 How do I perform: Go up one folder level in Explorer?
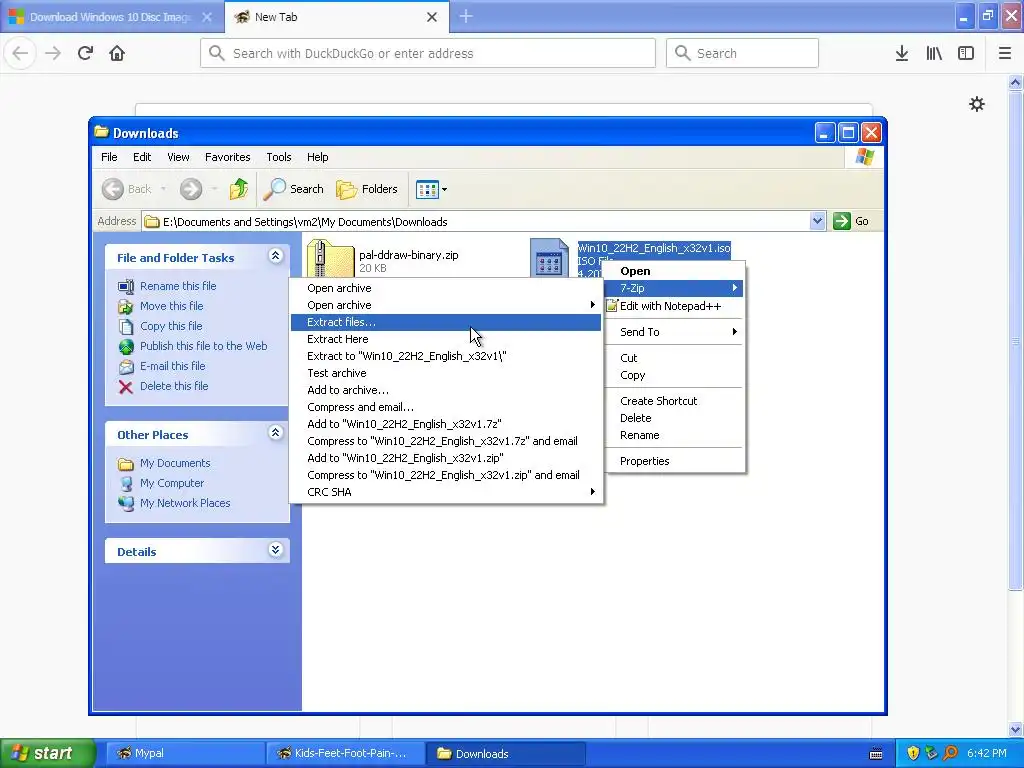239,189
